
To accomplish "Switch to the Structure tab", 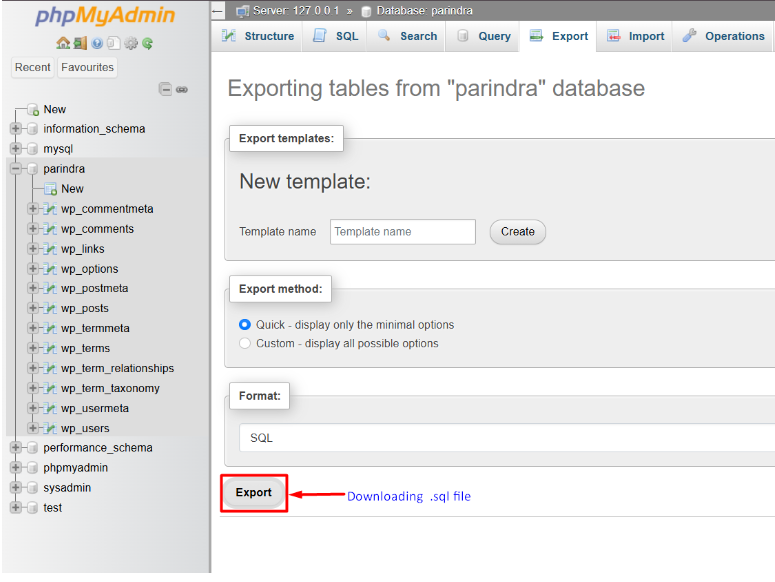I will pos(256,36).
